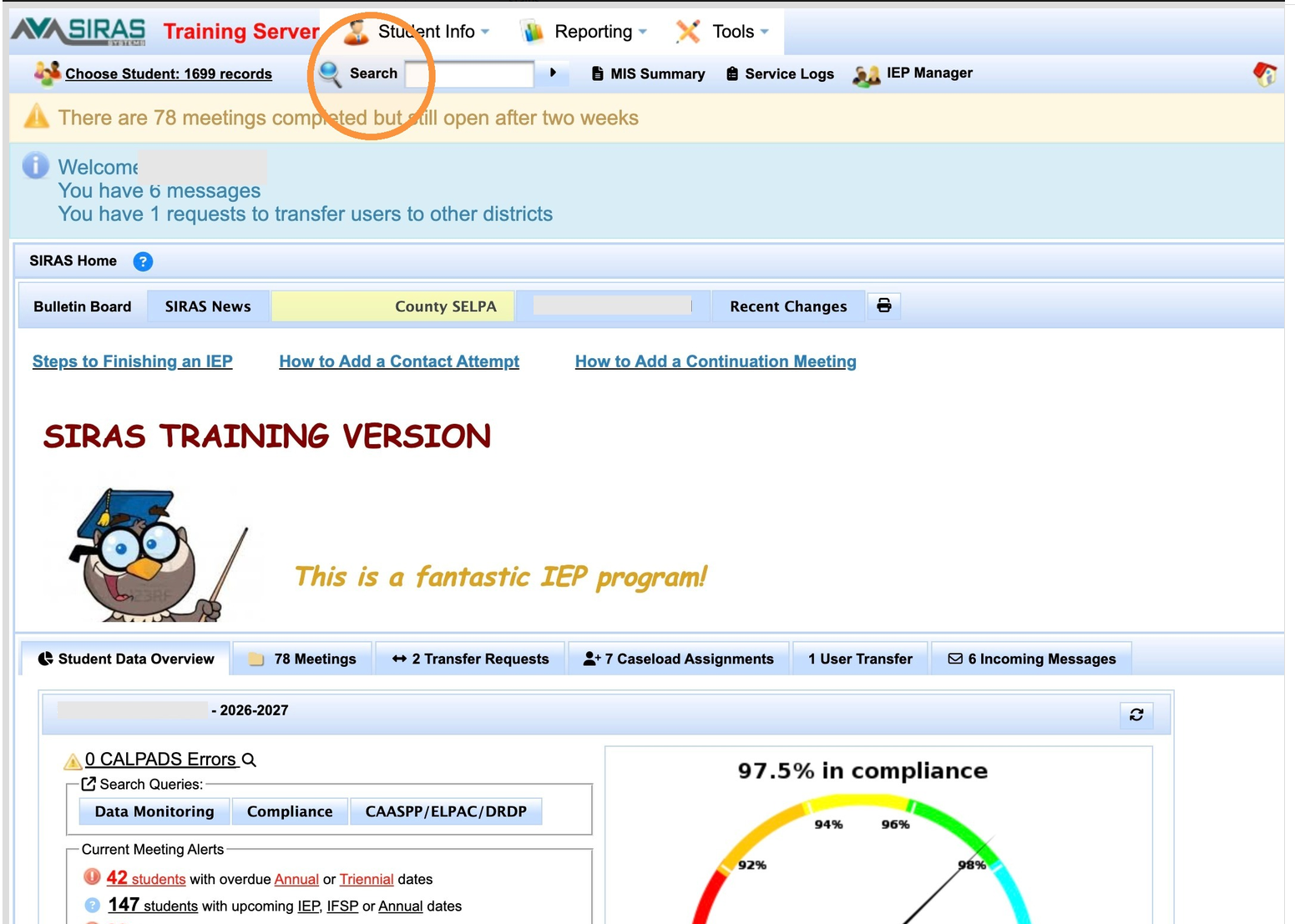The height and width of the screenshot is (924, 1295).
Task: Switch to the Bulletin Board tab
Action: tap(83, 306)
